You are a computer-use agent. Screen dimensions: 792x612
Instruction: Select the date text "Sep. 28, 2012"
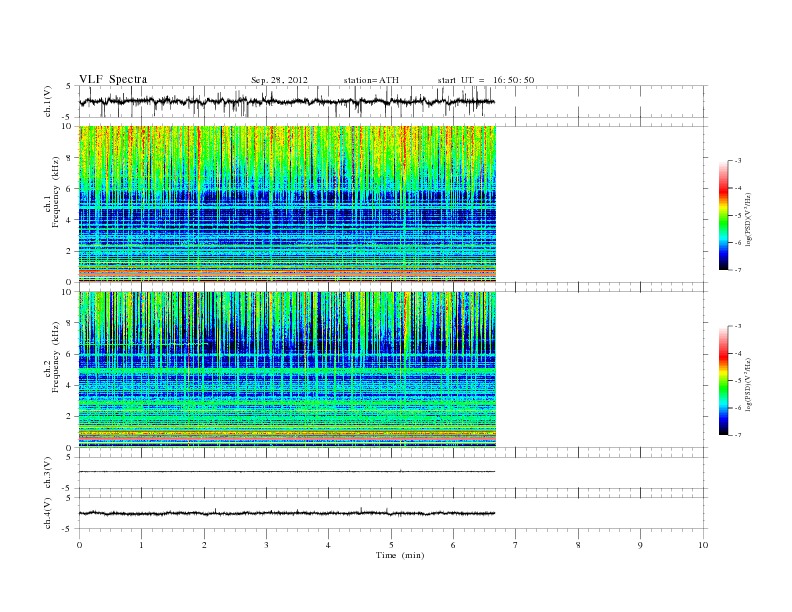coord(279,80)
